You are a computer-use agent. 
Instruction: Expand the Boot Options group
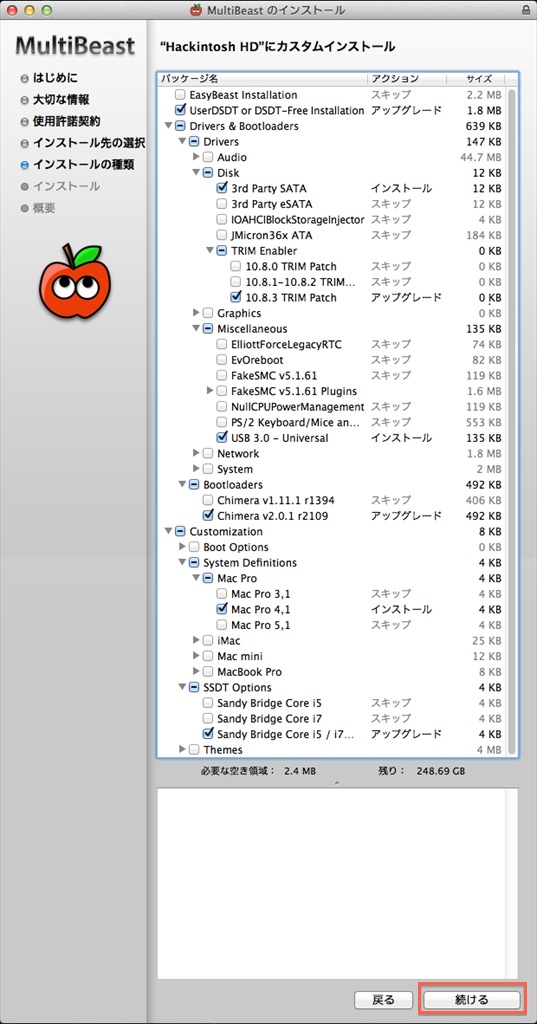point(182,547)
